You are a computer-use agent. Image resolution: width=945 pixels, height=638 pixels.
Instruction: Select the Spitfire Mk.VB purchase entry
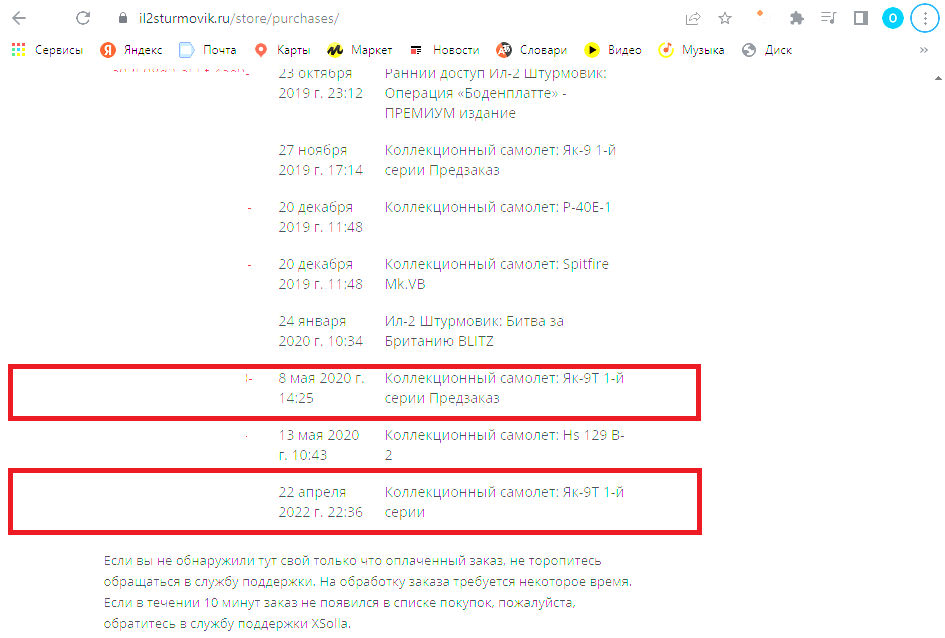(497, 274)
